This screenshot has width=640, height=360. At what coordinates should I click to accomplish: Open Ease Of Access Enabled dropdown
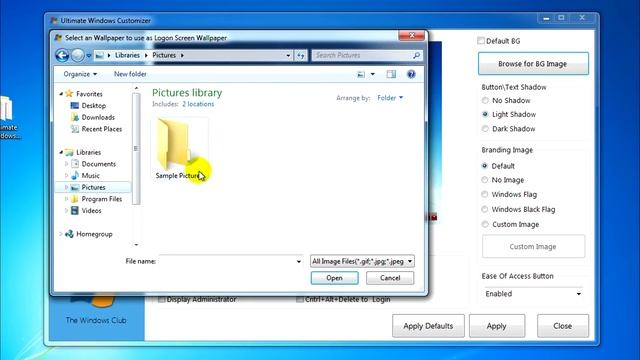click(533, 294)
